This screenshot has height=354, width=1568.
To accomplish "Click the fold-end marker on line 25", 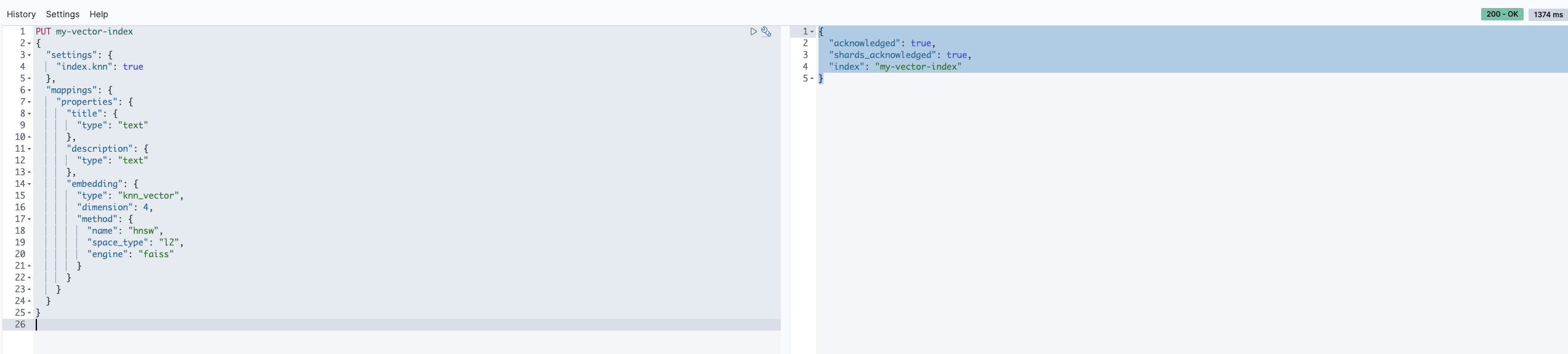I will click(x=29, y=313).
